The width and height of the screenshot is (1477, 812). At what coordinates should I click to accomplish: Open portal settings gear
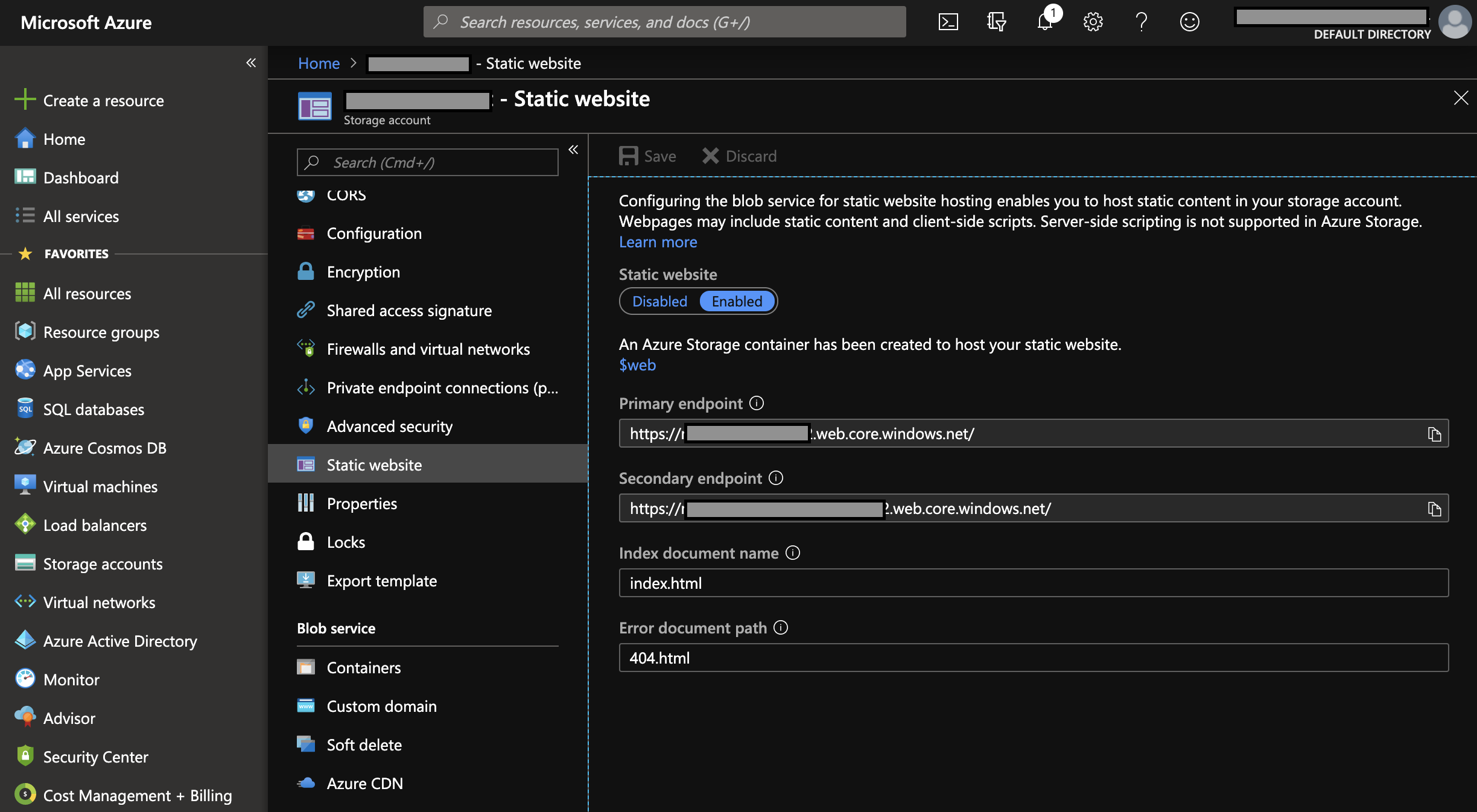tap(1093, 22)
